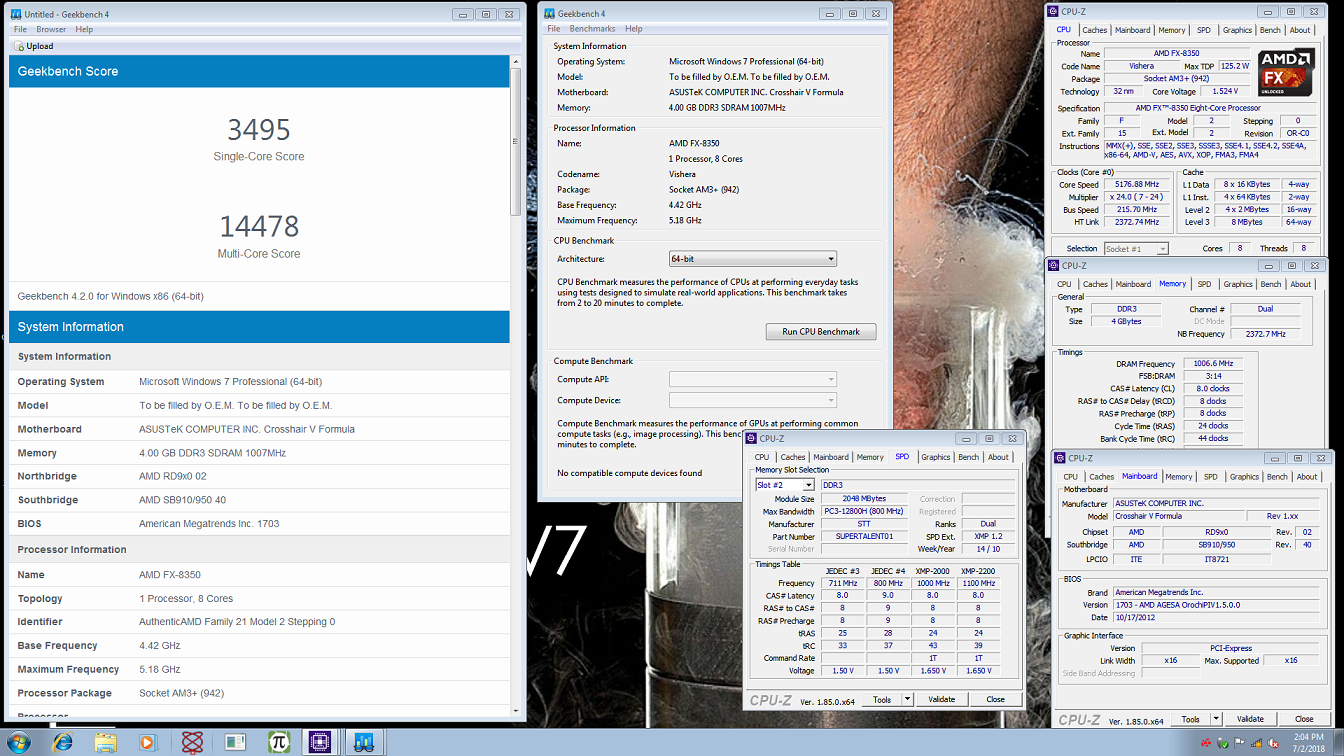Open Tools dropdown arrow in SPD window
Screen dimensions: 1344x756
click(x=907, y=700)
